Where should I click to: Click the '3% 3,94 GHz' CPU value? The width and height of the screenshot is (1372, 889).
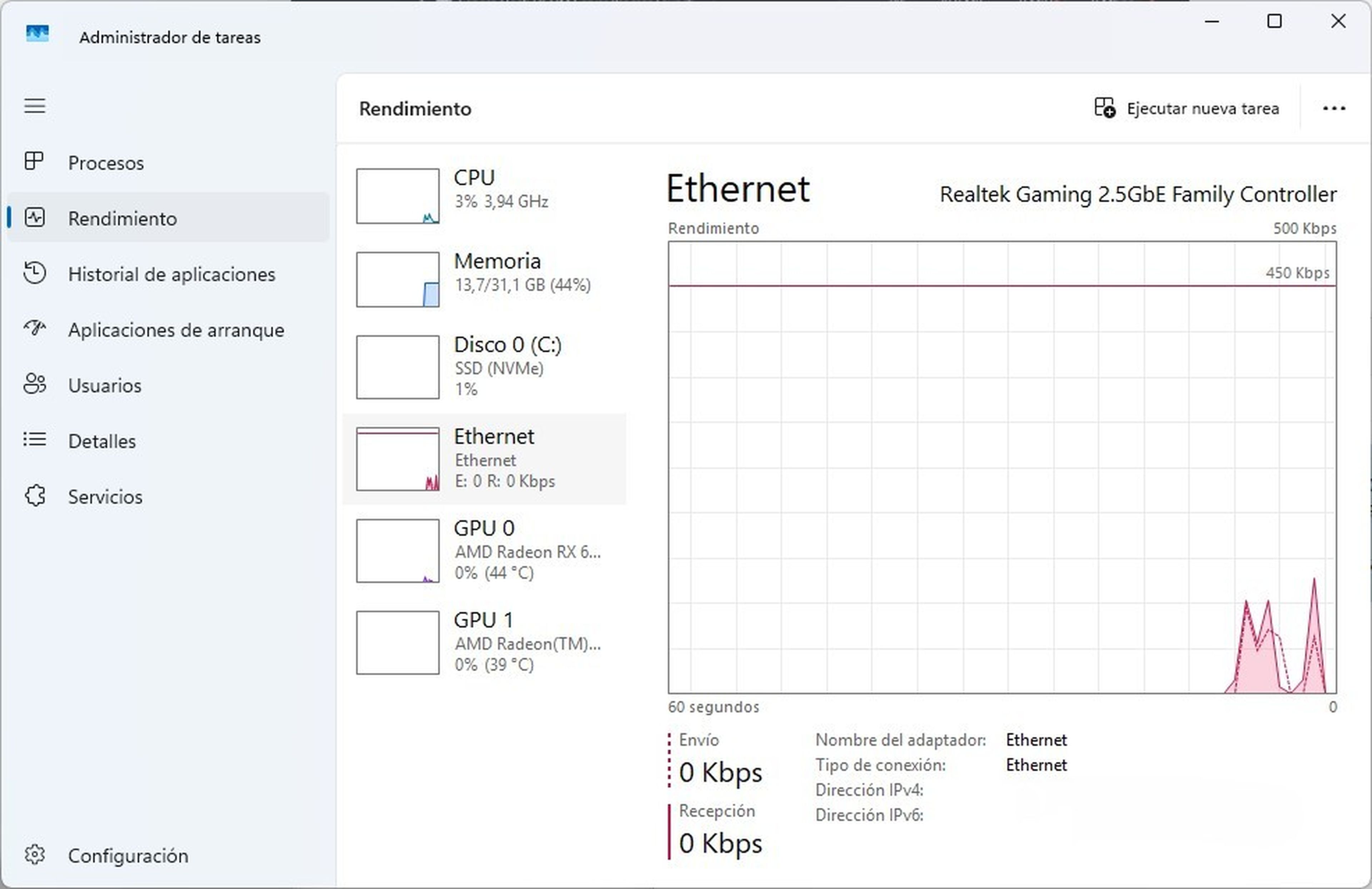tap(501, 202)
